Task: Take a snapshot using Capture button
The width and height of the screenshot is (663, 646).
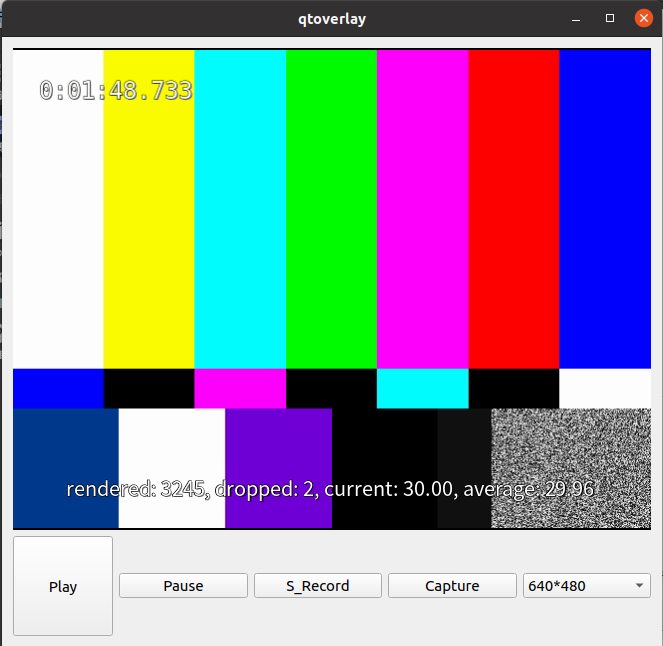Action: click(452, 586)
